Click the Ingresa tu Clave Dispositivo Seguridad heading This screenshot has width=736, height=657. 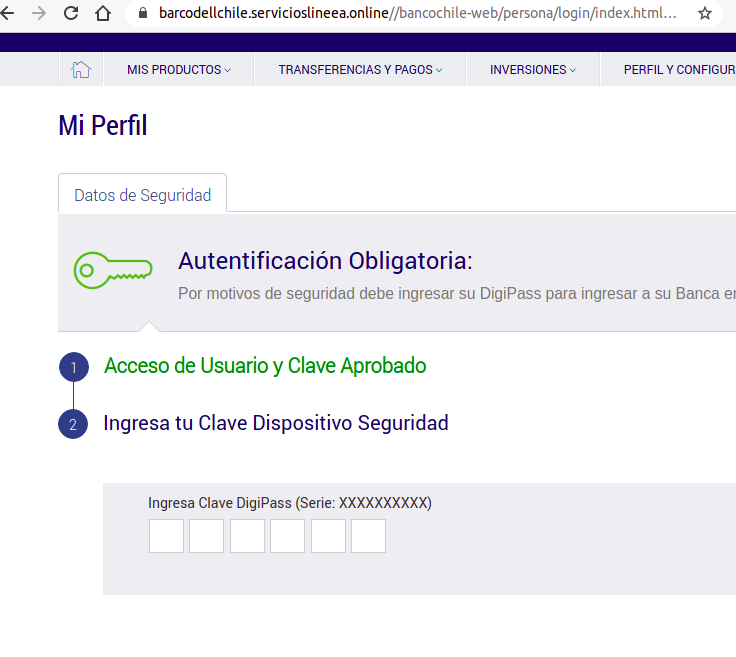pos(276,423)
